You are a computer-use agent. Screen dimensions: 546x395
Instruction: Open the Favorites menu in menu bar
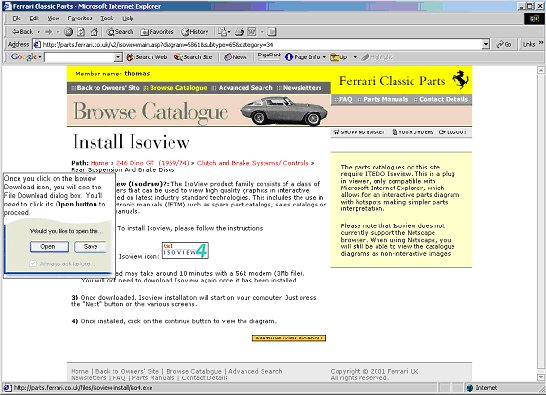click(80, 18)
